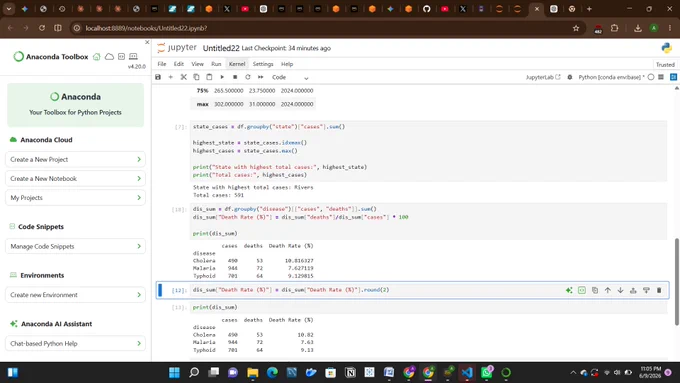Open the Edit menu
This screenshot has width=680, height=383.
pyautogui.click(x=179, y=64)
